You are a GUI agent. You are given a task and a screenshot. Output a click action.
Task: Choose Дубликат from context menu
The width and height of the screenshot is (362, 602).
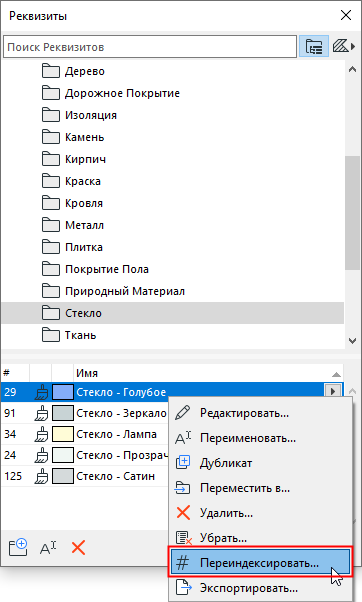coord(261,463)
